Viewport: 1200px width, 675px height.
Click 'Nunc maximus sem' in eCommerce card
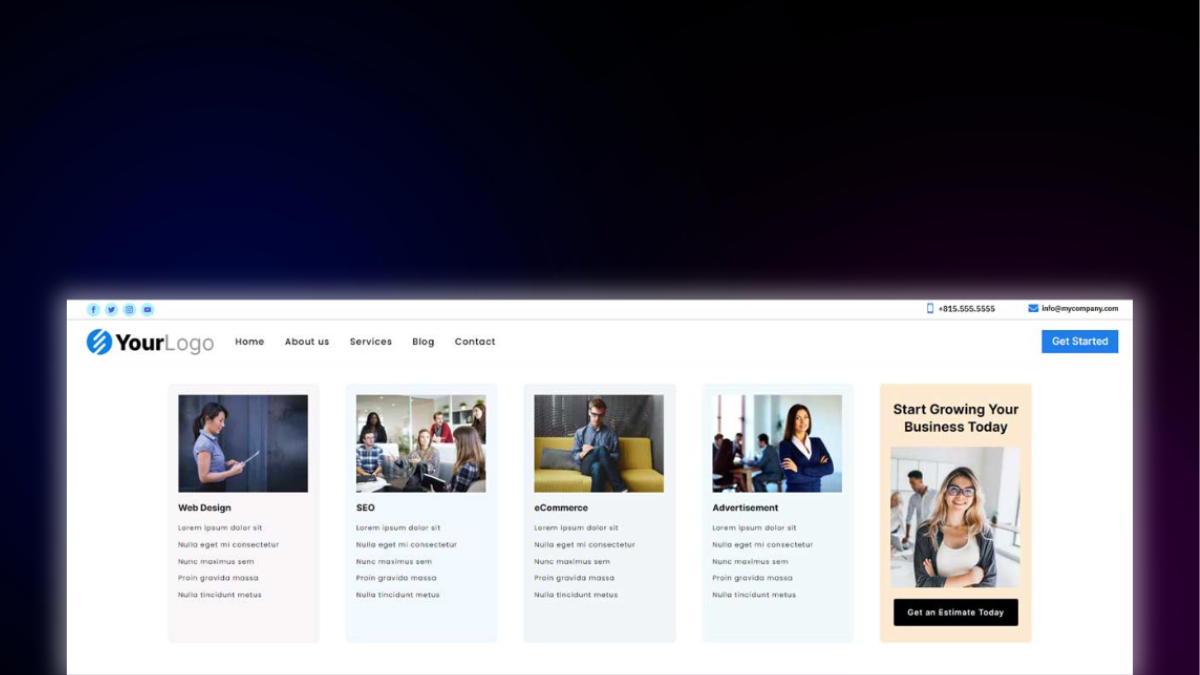point(572,562)
